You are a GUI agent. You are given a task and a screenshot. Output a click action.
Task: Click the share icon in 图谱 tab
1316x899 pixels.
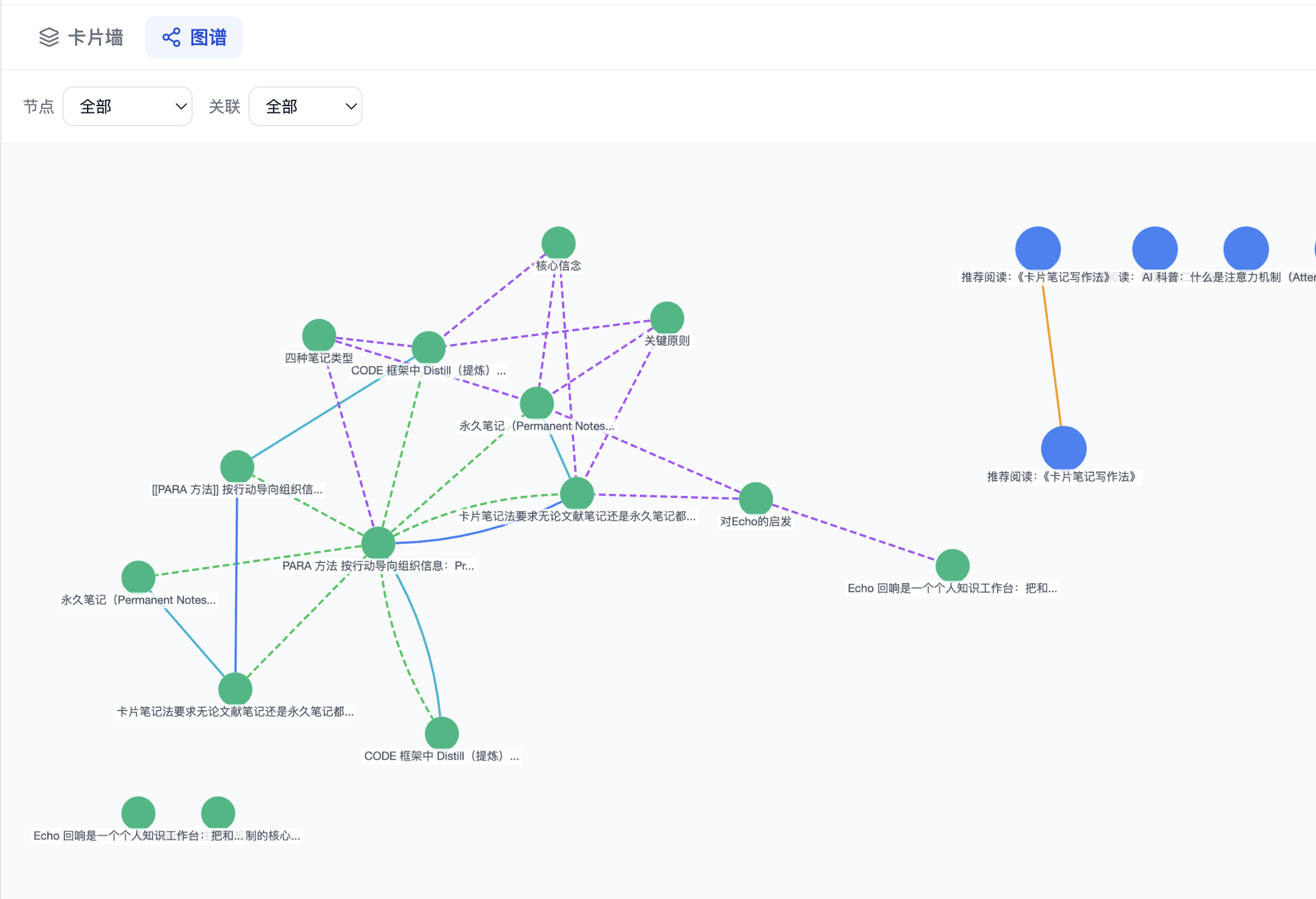pyautogui.click(x=171, y=37)
